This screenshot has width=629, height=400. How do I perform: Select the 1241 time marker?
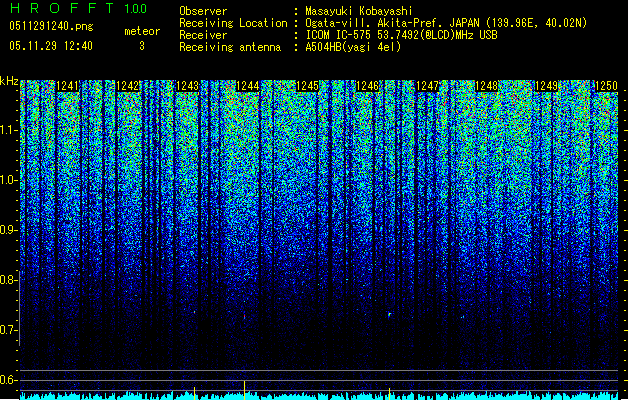click(67, 86)
